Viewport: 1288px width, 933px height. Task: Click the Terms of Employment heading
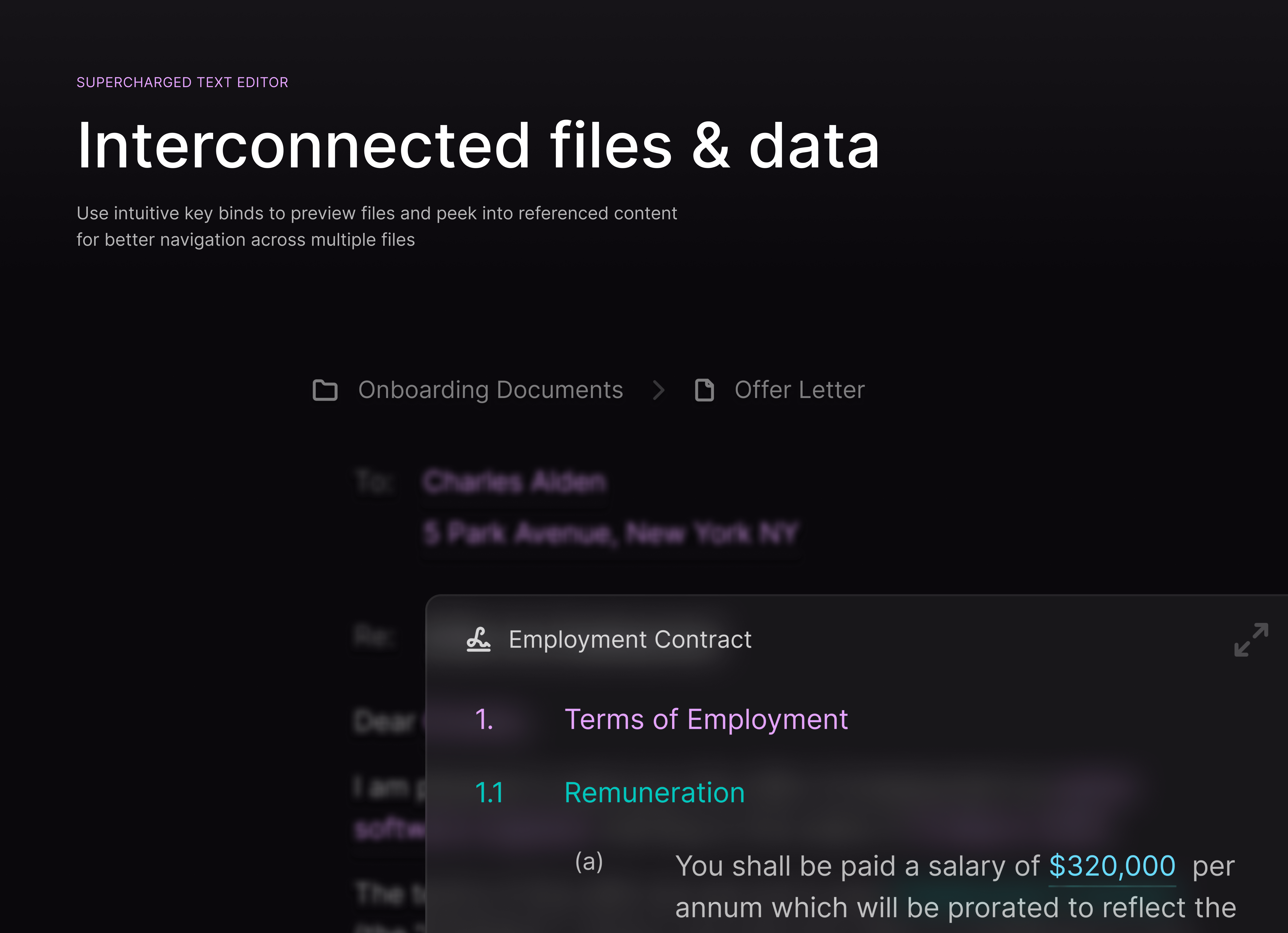[x=705, y=719]
